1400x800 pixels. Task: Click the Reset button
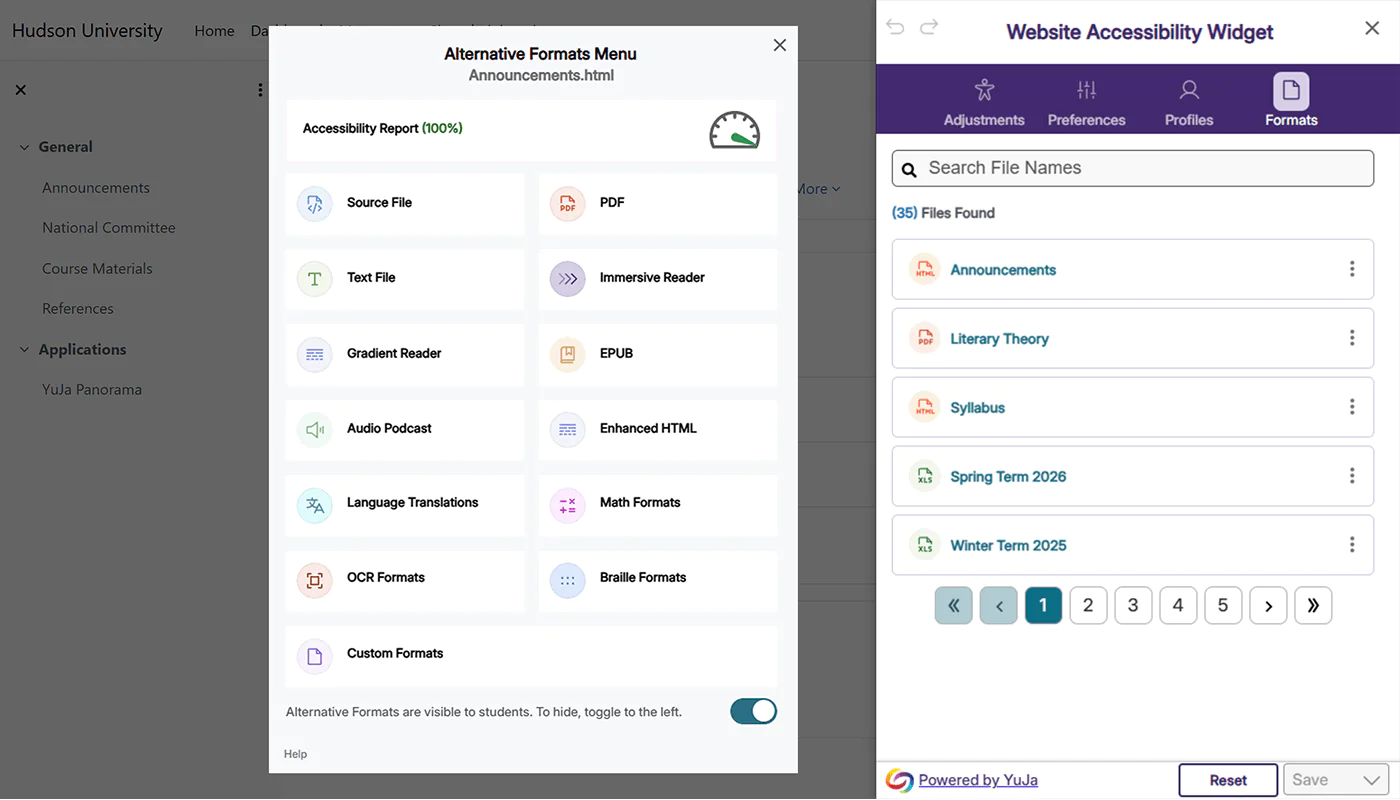[1227, 780]
